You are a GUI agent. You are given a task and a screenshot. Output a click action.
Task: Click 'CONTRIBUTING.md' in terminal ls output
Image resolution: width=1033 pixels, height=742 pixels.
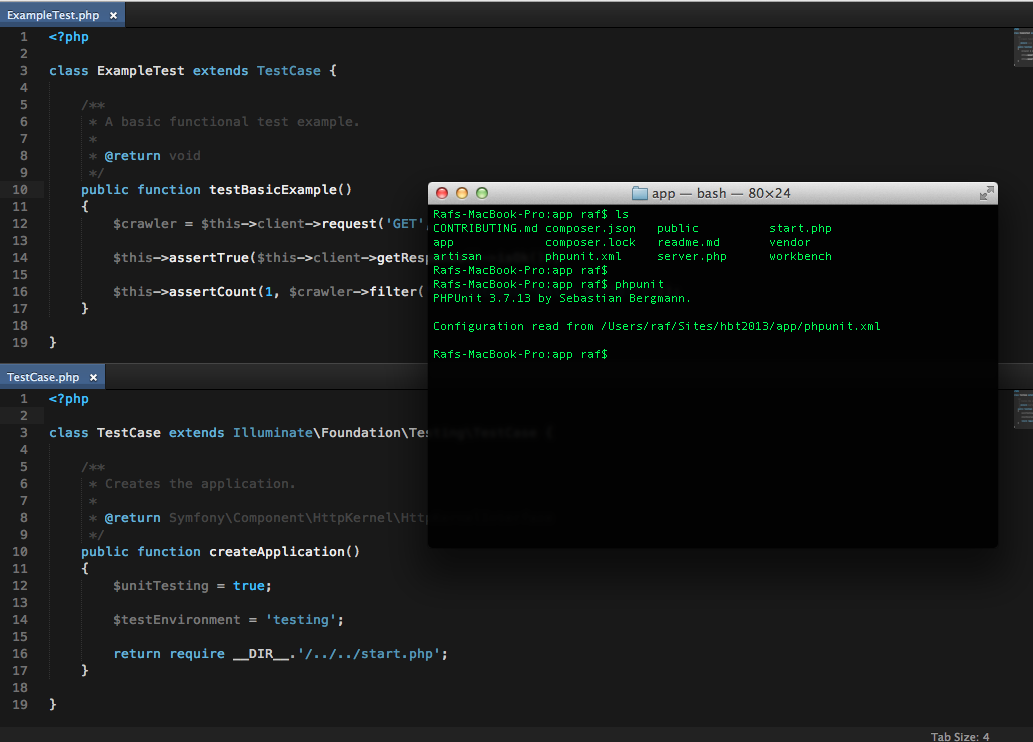[485, 229]
